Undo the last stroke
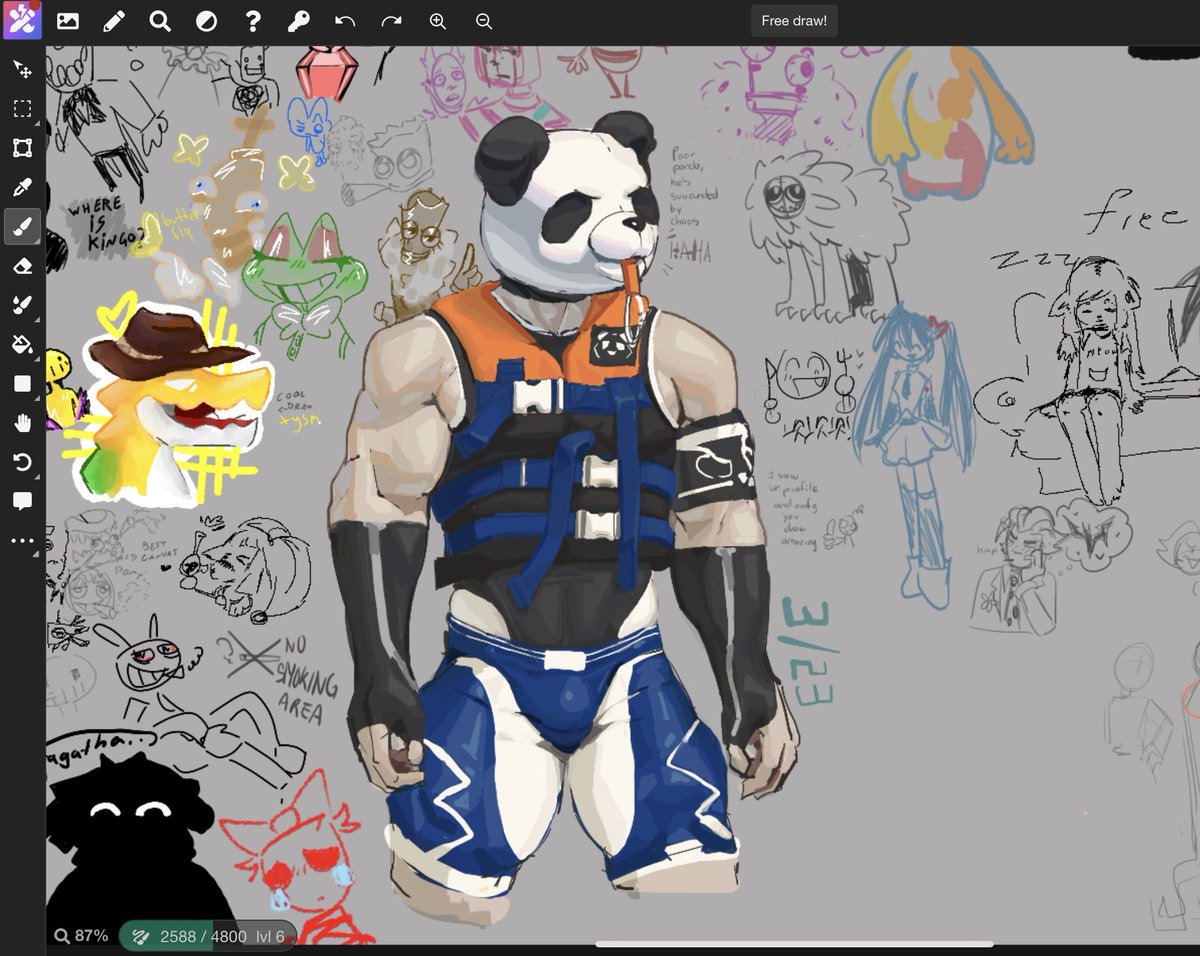 point(345,21)
